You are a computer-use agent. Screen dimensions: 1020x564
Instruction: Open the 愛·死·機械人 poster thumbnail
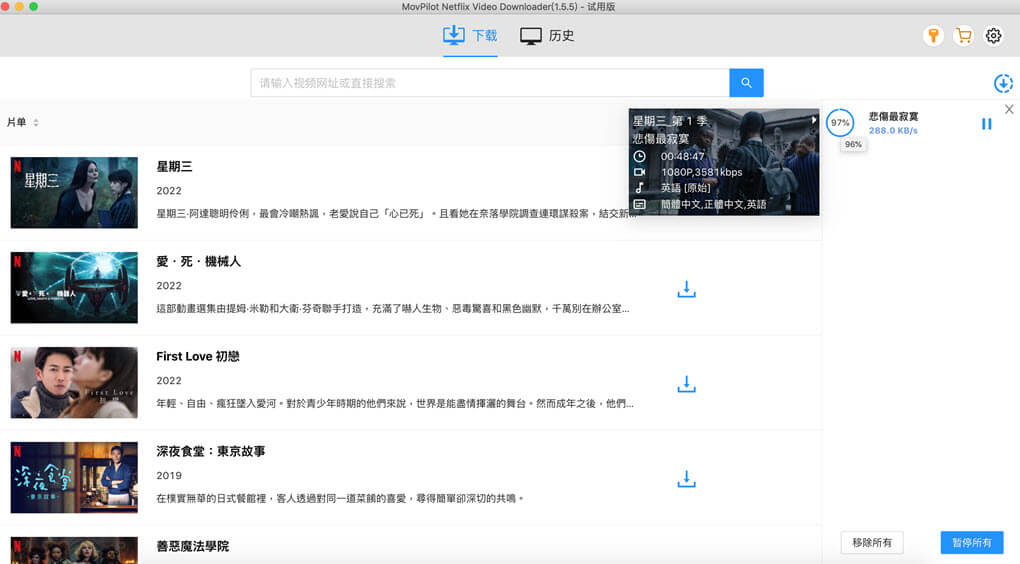click(x=74, y=288)
